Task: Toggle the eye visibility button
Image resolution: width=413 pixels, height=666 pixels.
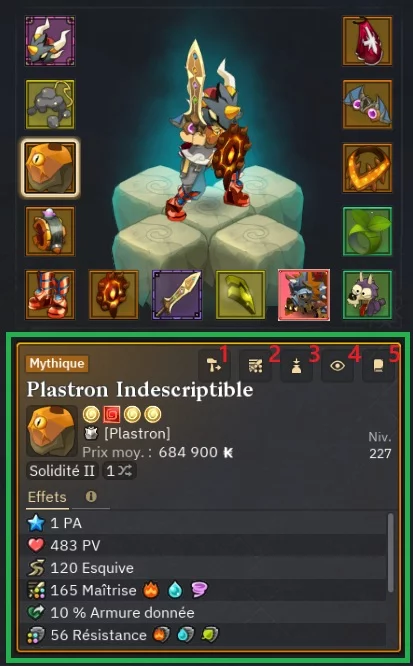Action: [338, 366]
